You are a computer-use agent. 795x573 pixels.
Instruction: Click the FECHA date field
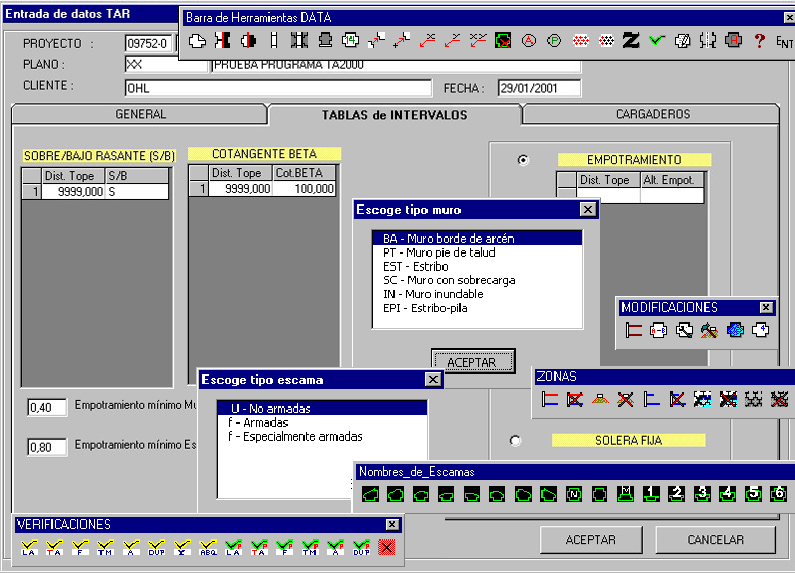pyautogui.click(x=539, y=88)
